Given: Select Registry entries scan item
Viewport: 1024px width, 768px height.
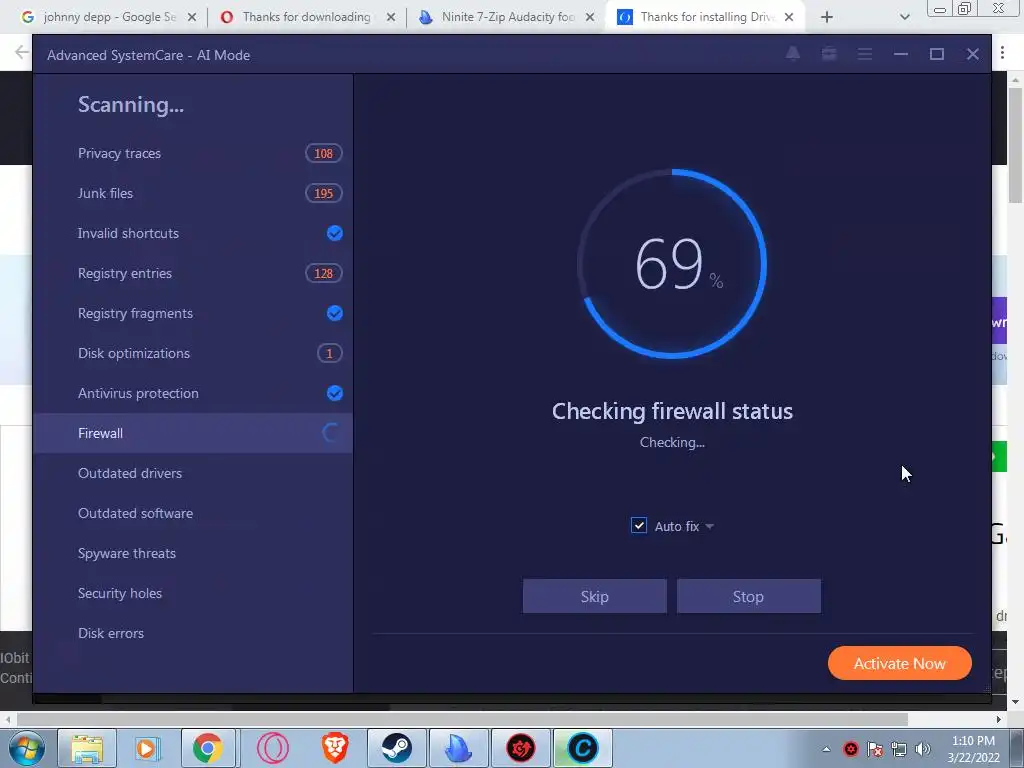Looking at the screenshot, I should (193, 273).
